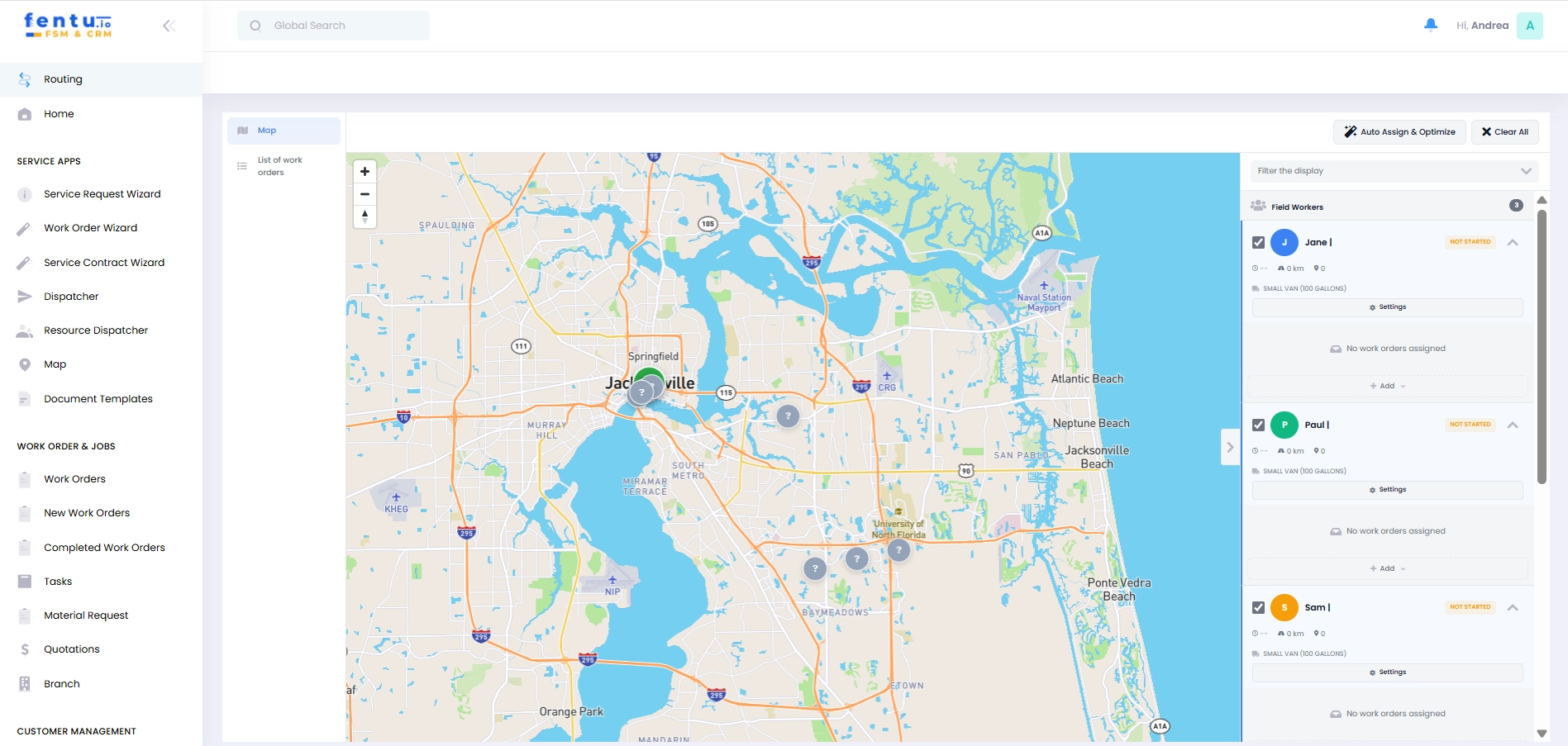This screenshot has width=1568, height=746.
Task: Click Auto Assign & Optimize button
Action: 1399,132
